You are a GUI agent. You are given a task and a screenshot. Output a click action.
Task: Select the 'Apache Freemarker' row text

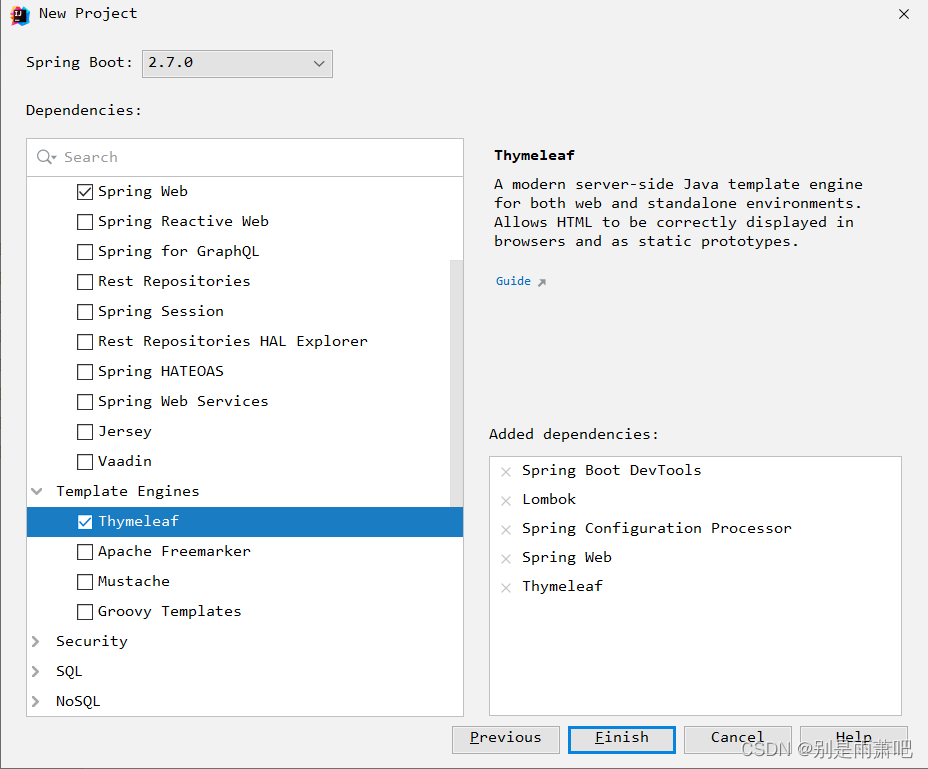tap(175, 552)
